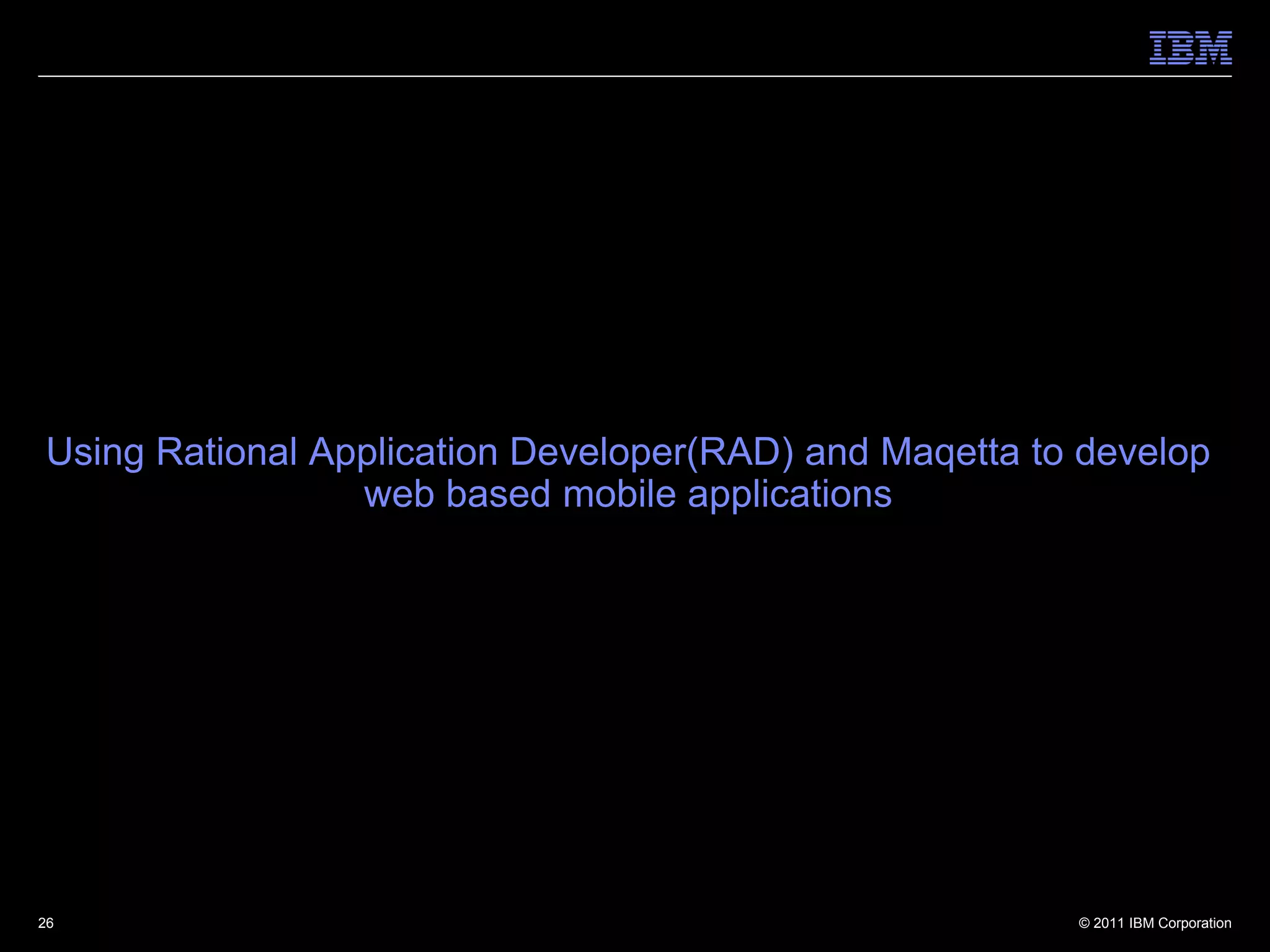Image resolution: width=1270 pixels, height=952 pixels.
Task: Click the IBM logo in the corner
Action: [x=1190, y=48]
